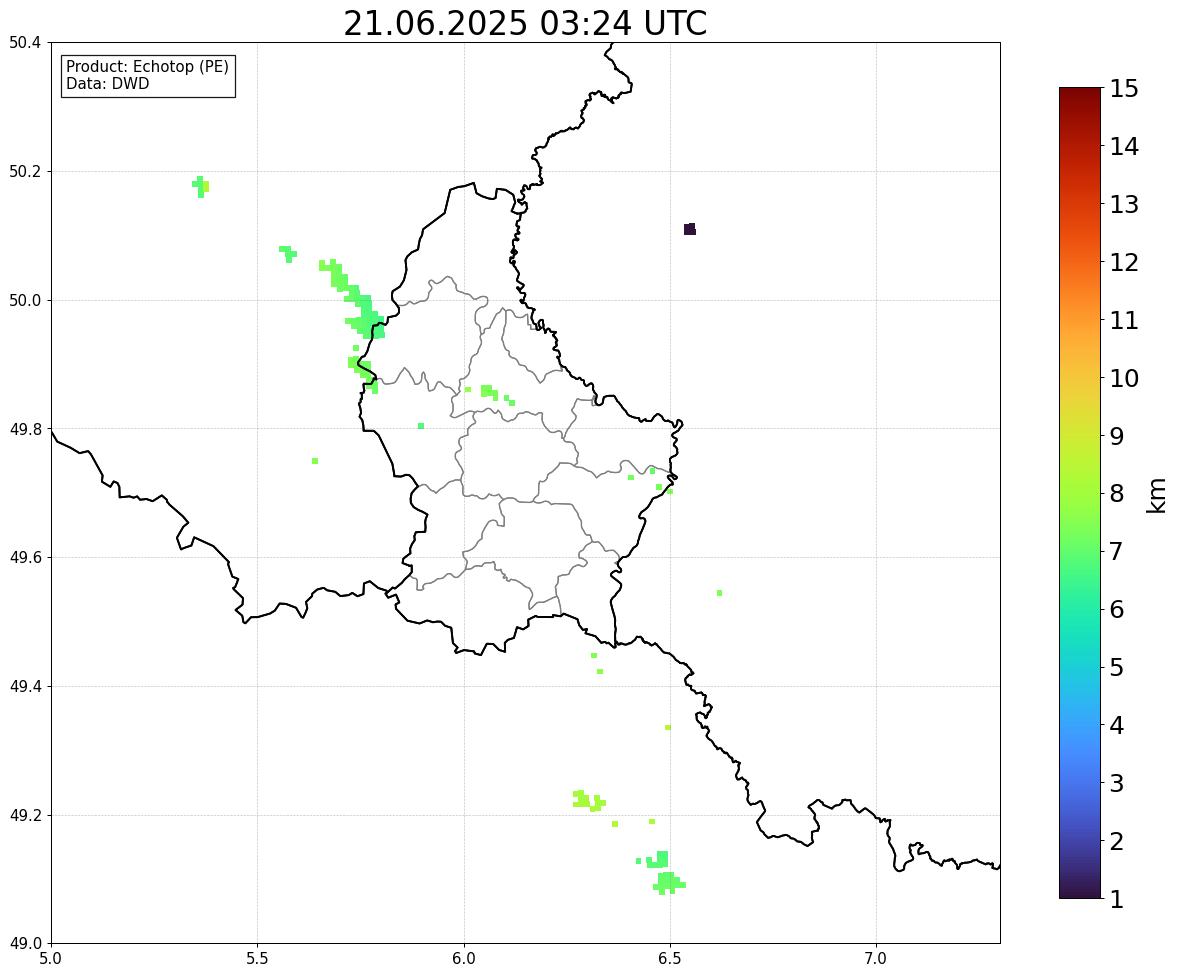The image size is (1178, 976).
Task: Click the y-axis label '50.0'
Action: 25,301
